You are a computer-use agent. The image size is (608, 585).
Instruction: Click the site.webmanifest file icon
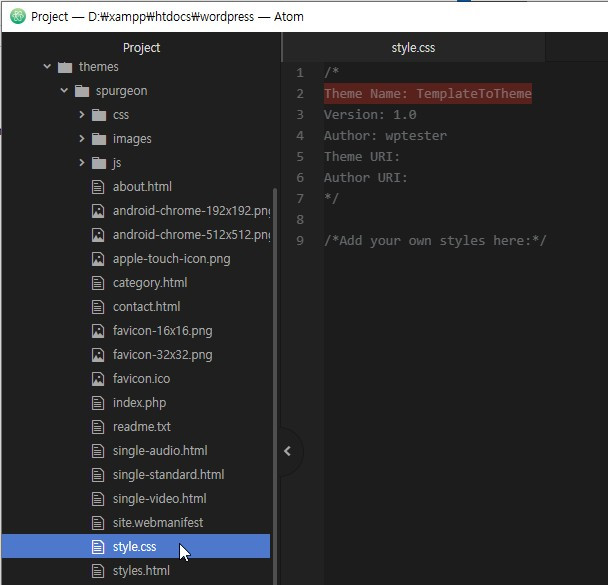pyautogui.click(x=98, y=523)
